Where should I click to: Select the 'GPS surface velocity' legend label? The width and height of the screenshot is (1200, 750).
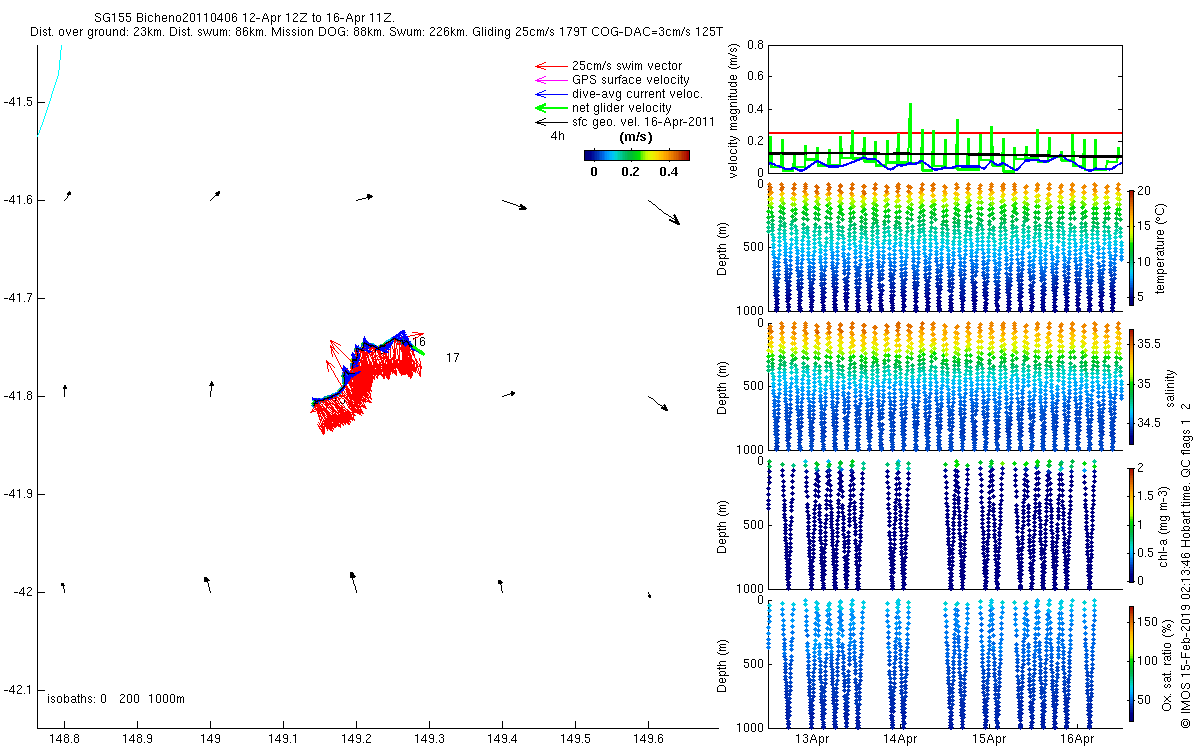pos(631,80)
